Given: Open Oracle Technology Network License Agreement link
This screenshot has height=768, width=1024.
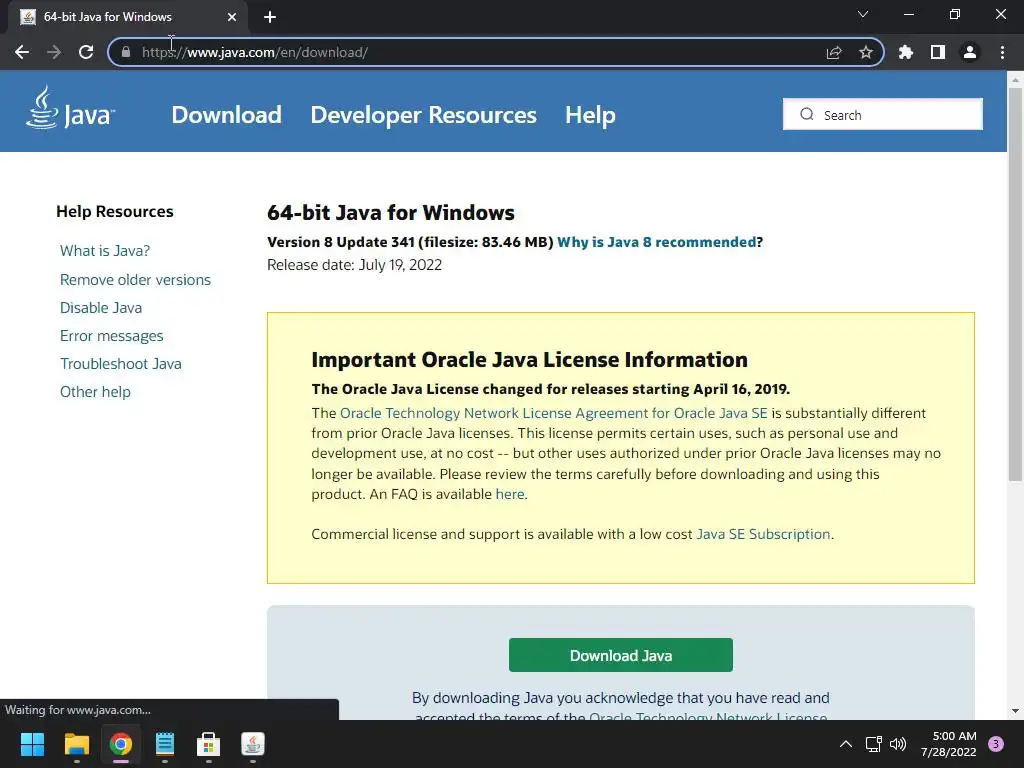Looking at the screenshot, I should click(x=554, y=413).
